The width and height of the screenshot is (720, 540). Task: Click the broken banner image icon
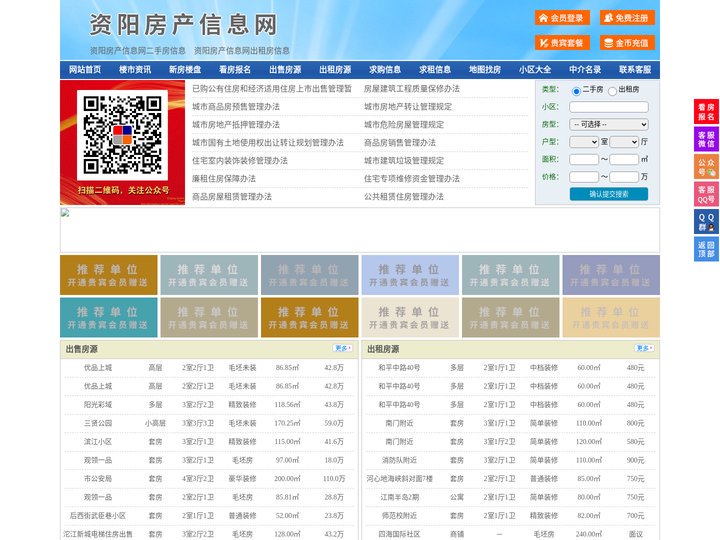(x=65, y=213)
